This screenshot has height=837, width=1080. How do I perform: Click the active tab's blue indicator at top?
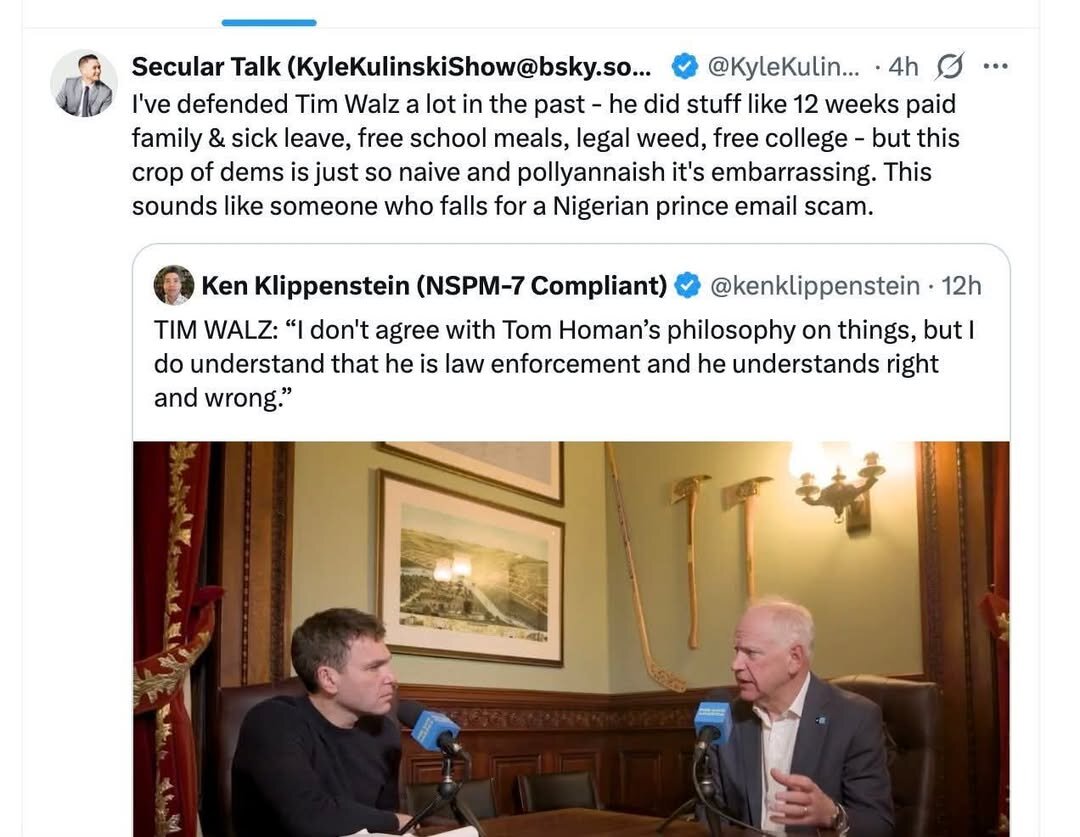[x=268, y=21]
